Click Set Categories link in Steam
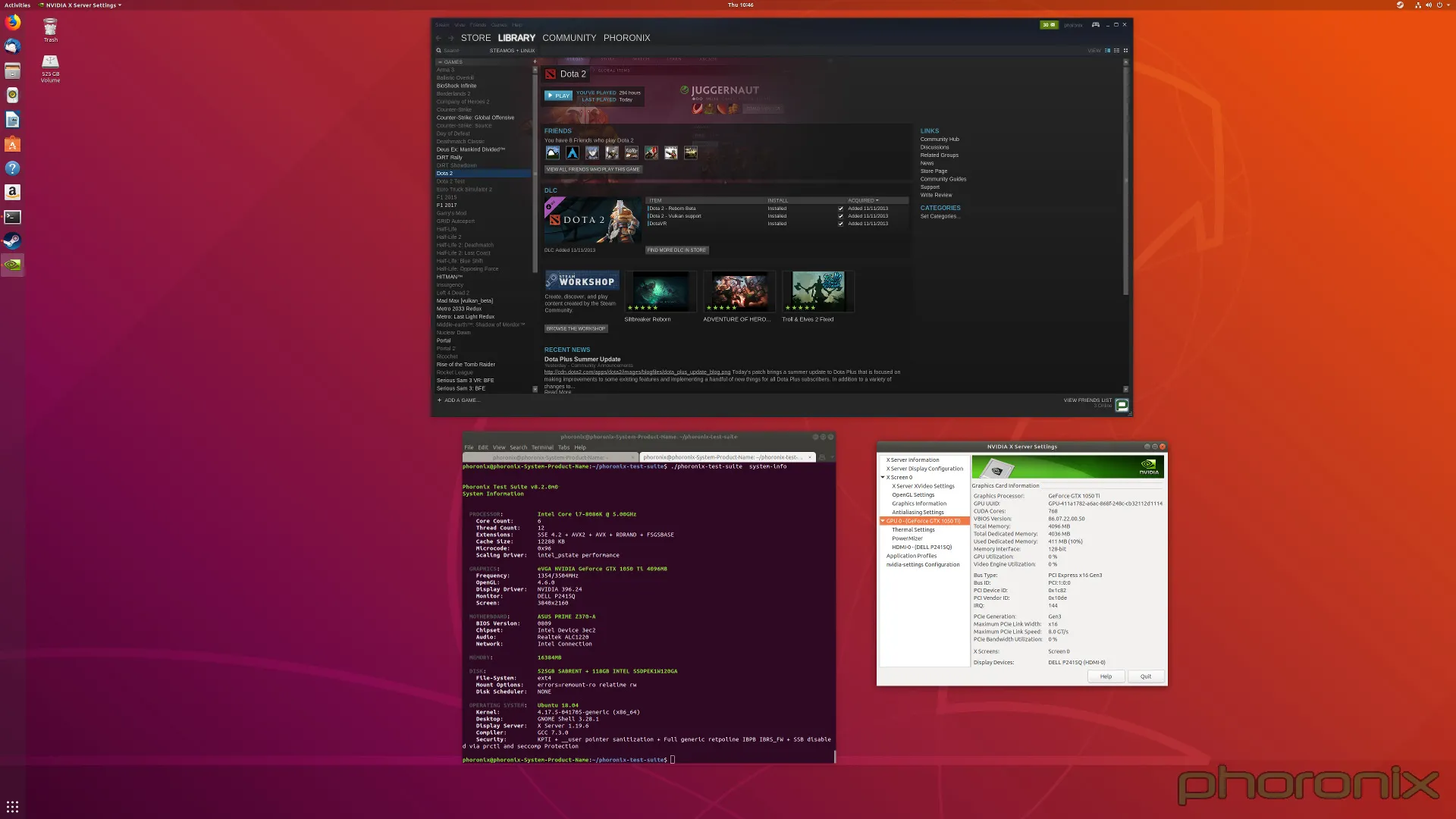Viewport: 1456px width, 819px height. pos(940,216)
